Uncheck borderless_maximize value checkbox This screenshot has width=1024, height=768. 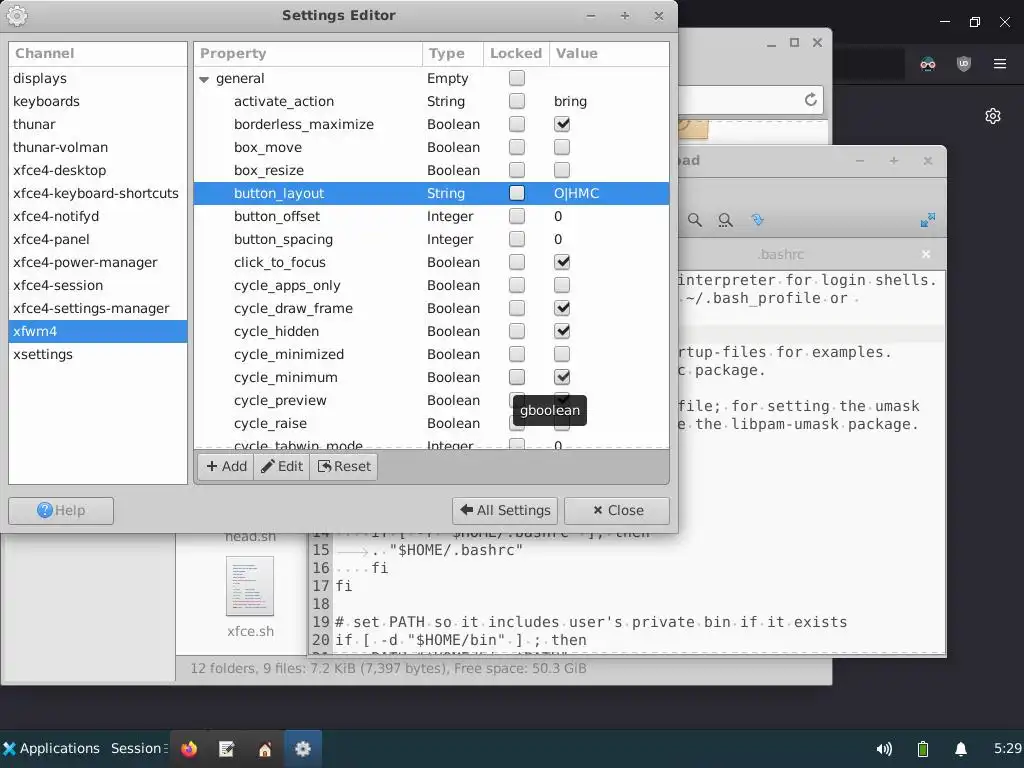562,124
